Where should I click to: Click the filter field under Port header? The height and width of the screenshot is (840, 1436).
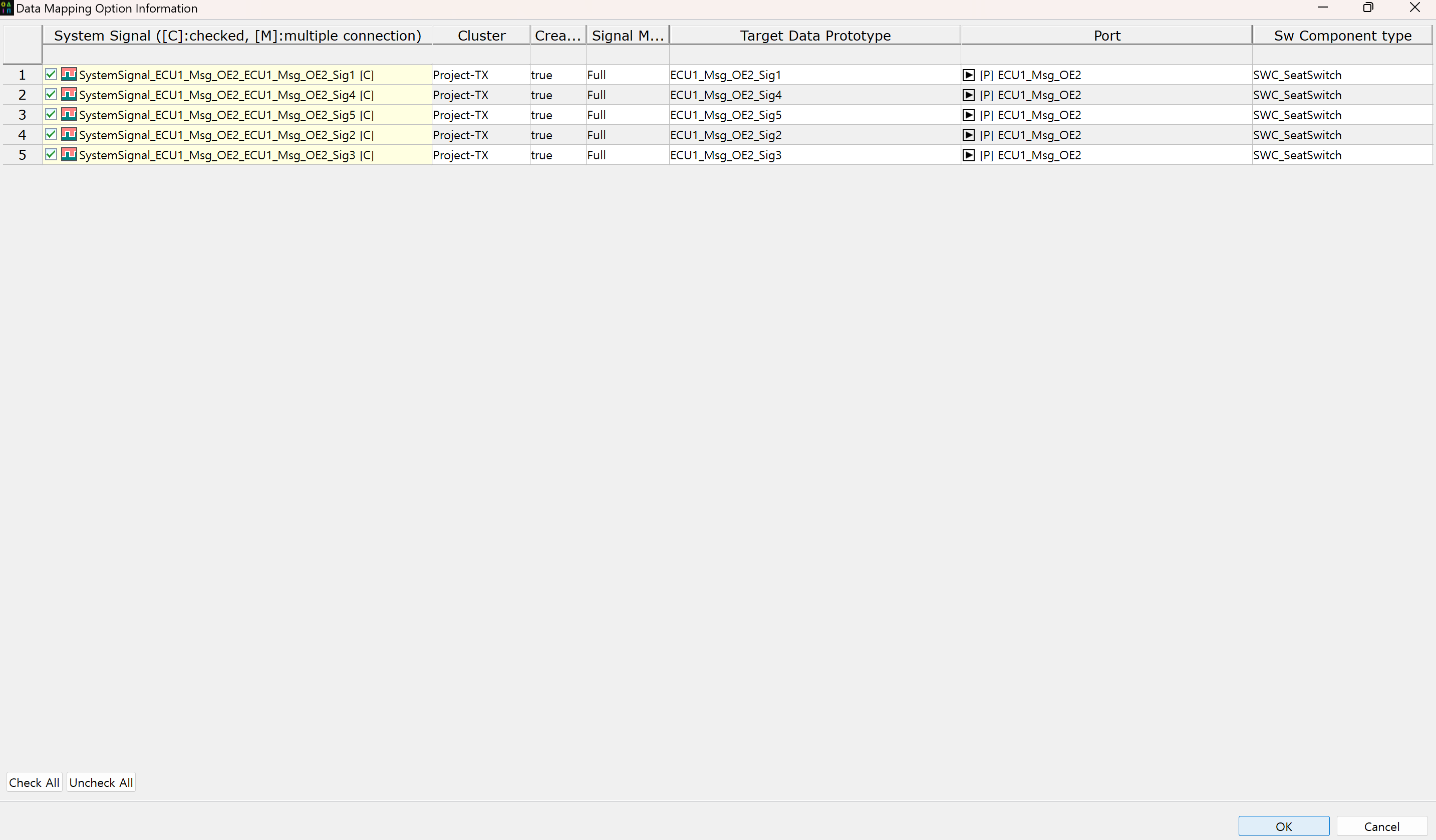[1106, 55]
